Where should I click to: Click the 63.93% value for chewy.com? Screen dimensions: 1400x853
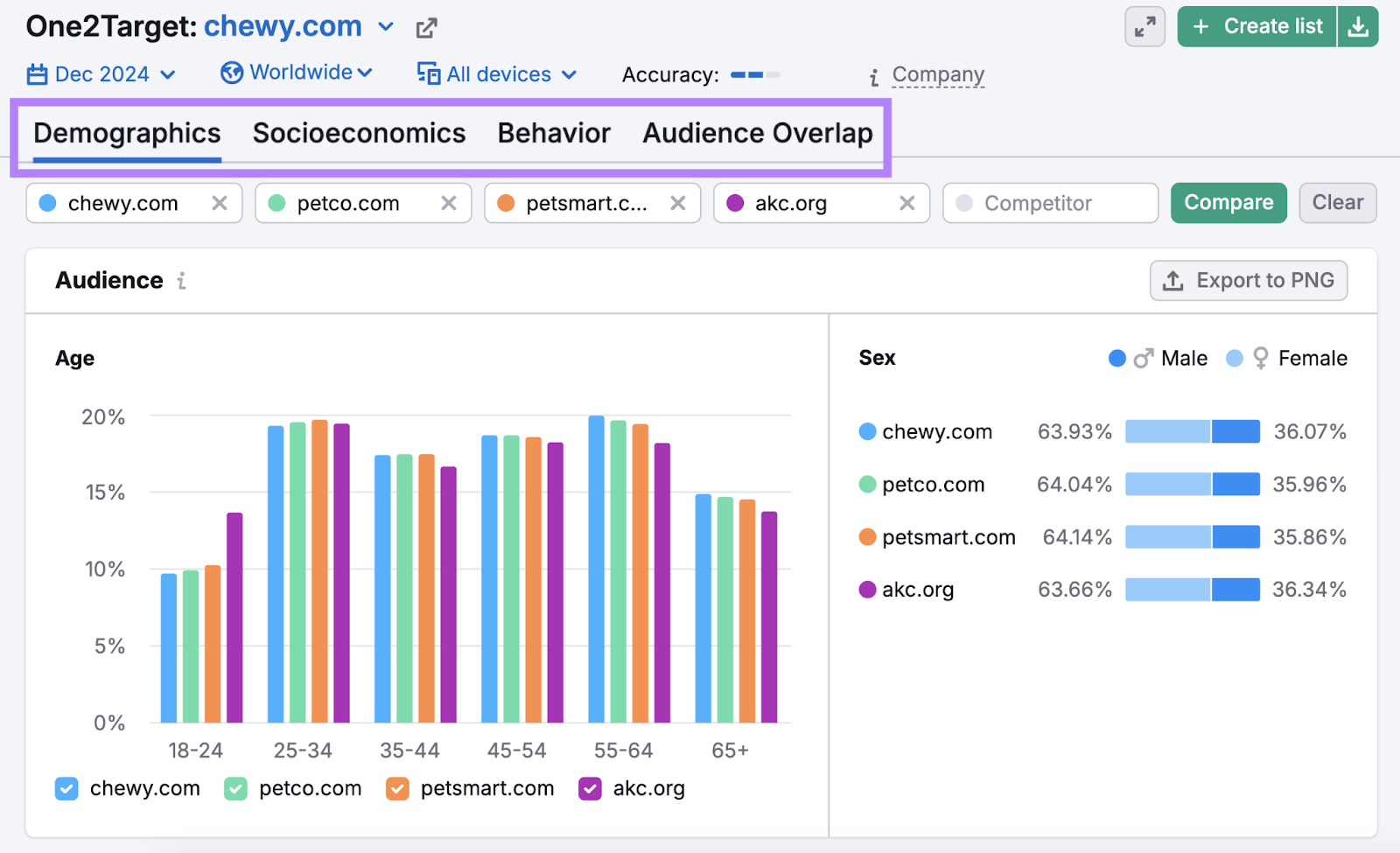pyautogui.click(x=1074, y=432)
